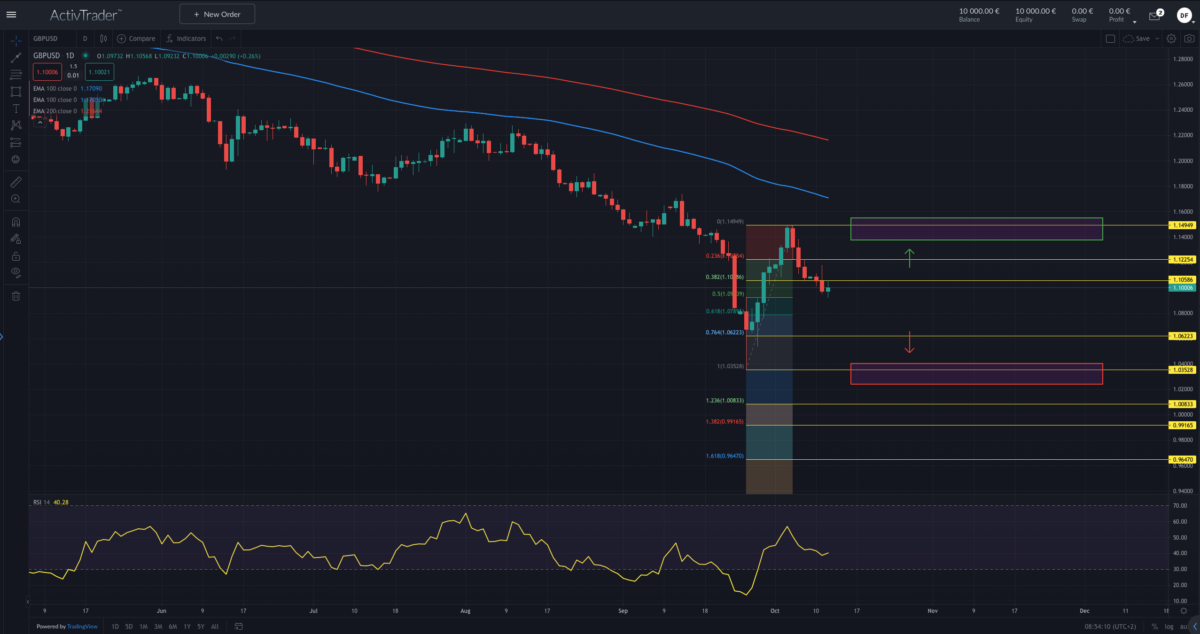Select the crosshair cursor tool
Viewport: 1200px width, 634px height.
(15, 40)
